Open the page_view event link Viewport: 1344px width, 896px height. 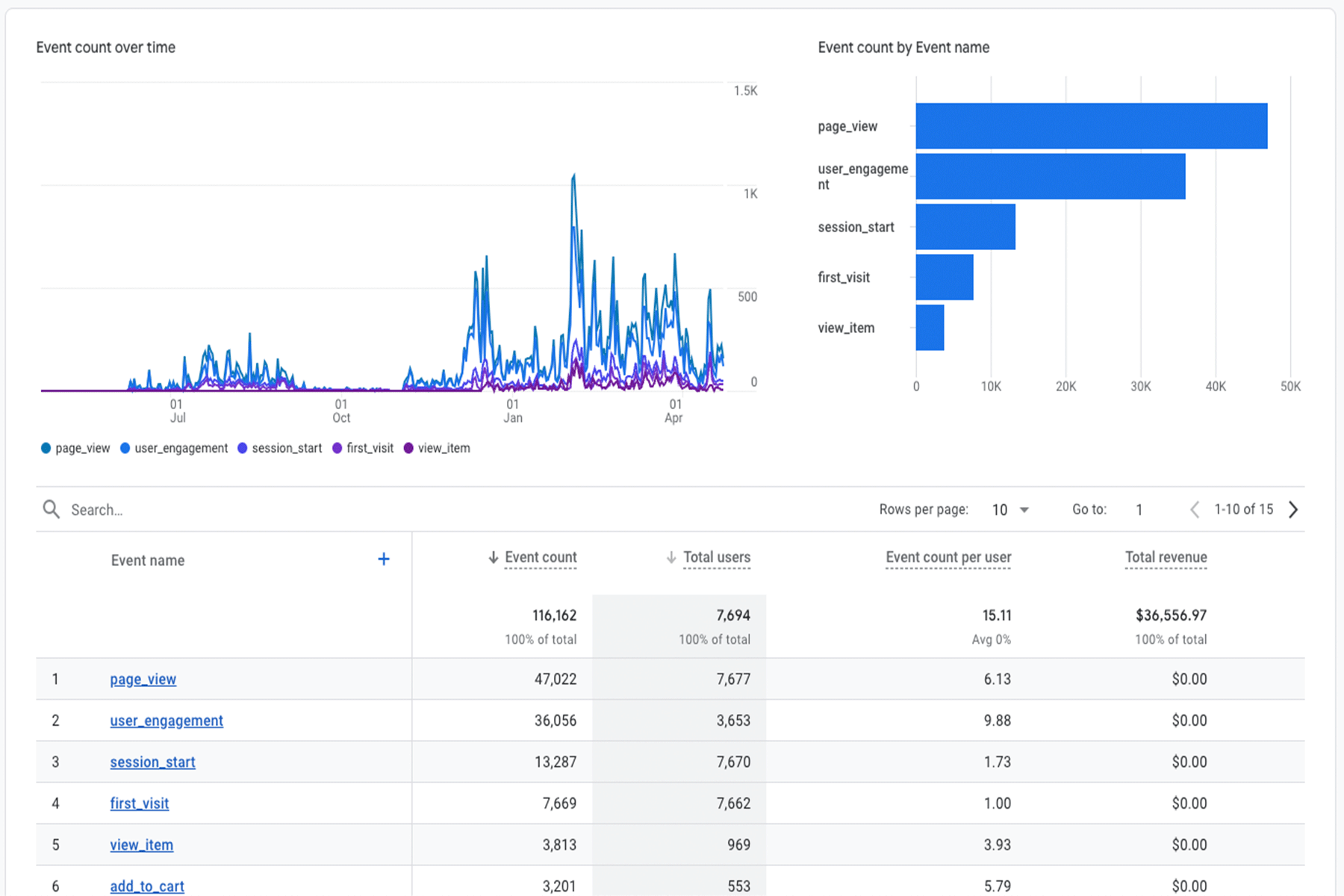[143, 679]
